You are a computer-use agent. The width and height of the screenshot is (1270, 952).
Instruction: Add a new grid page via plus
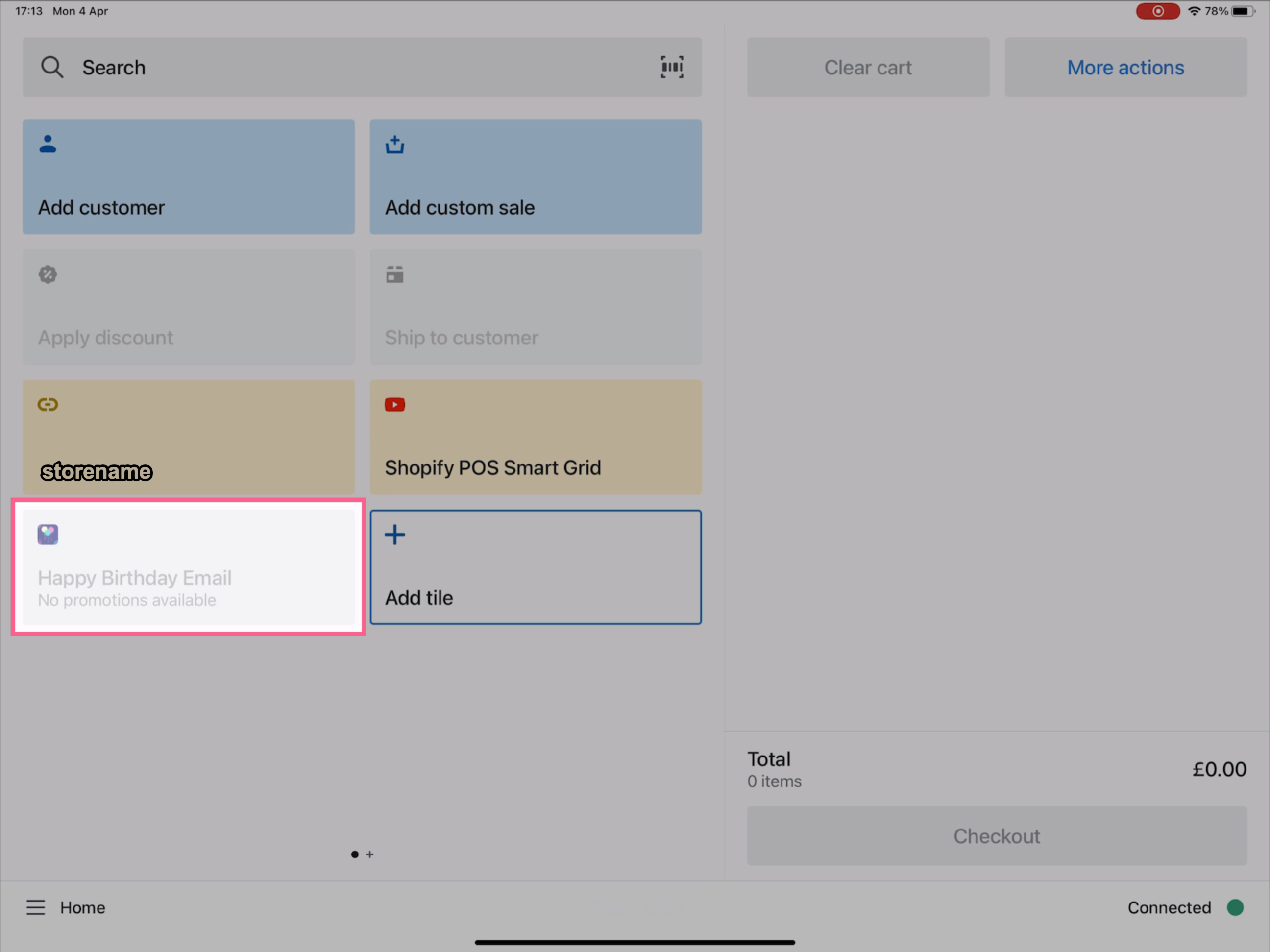370,854
